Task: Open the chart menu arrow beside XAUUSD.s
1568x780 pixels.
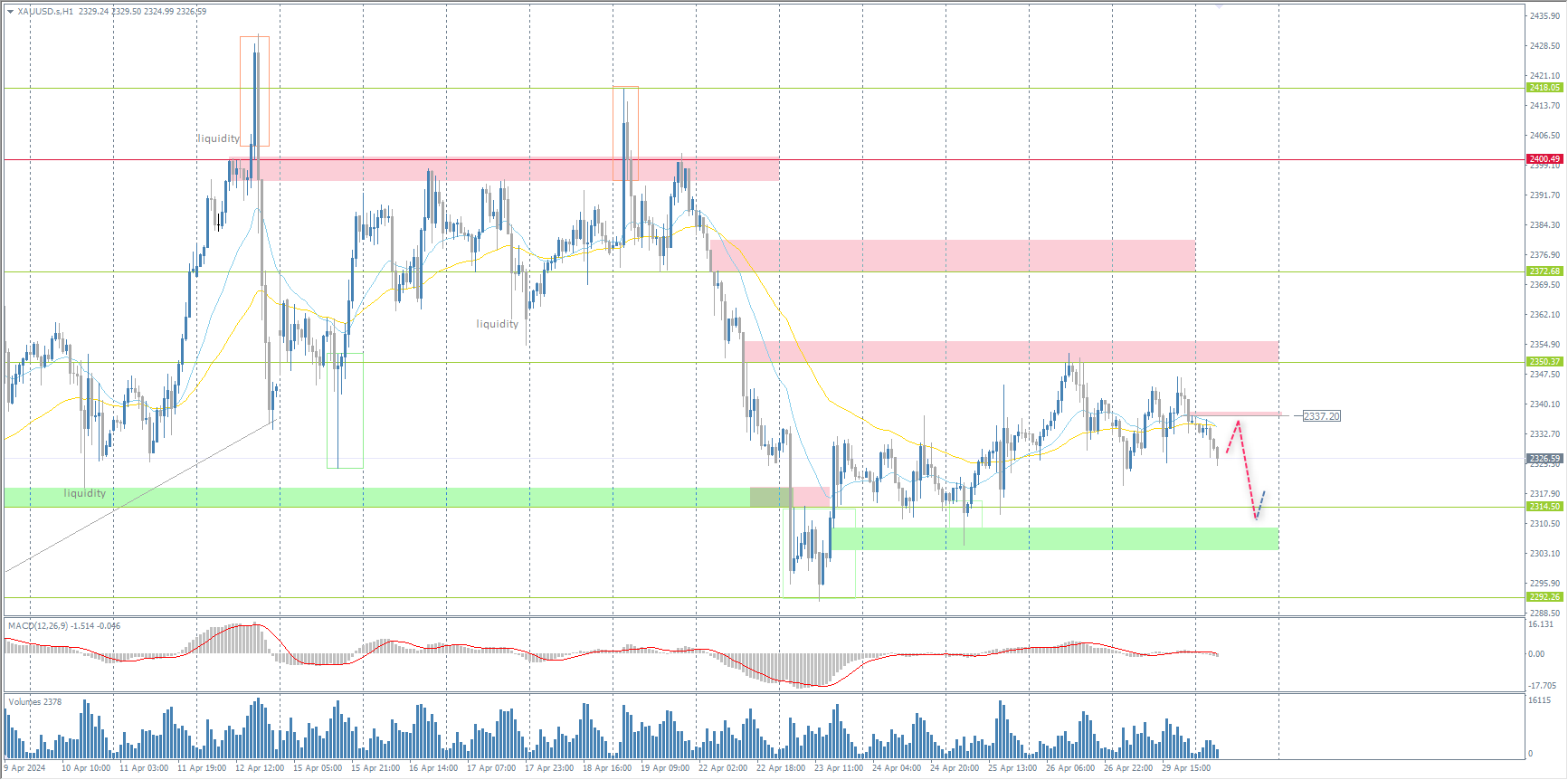Action: point(10,12)
